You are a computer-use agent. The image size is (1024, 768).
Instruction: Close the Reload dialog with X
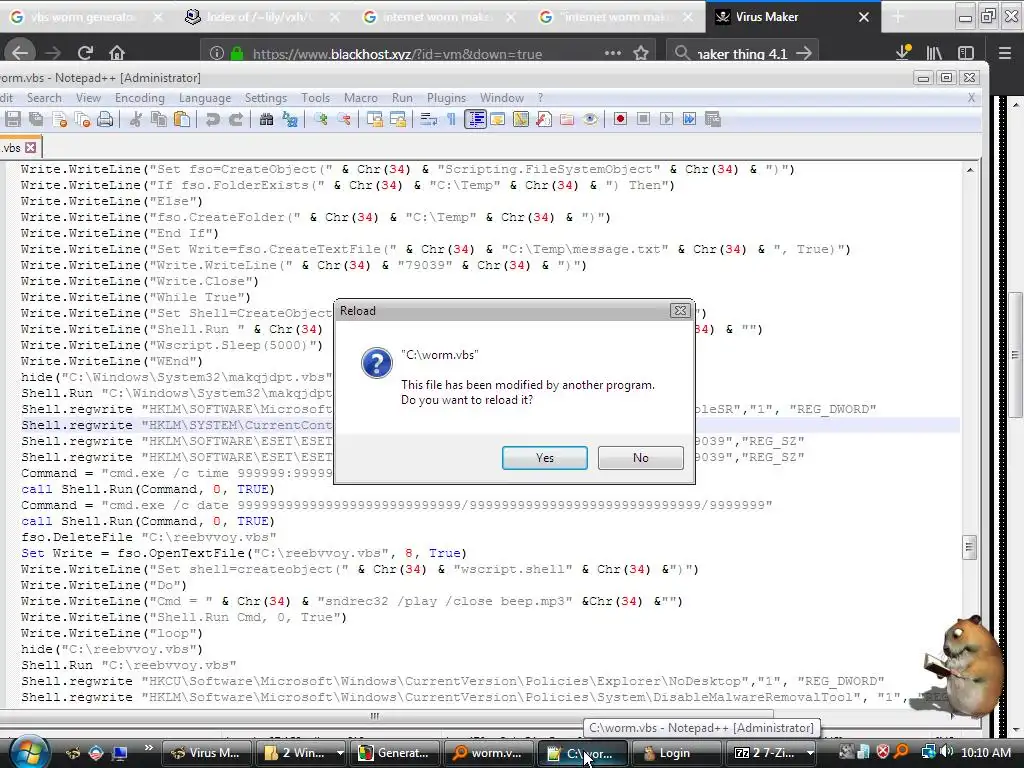(680, 311)
